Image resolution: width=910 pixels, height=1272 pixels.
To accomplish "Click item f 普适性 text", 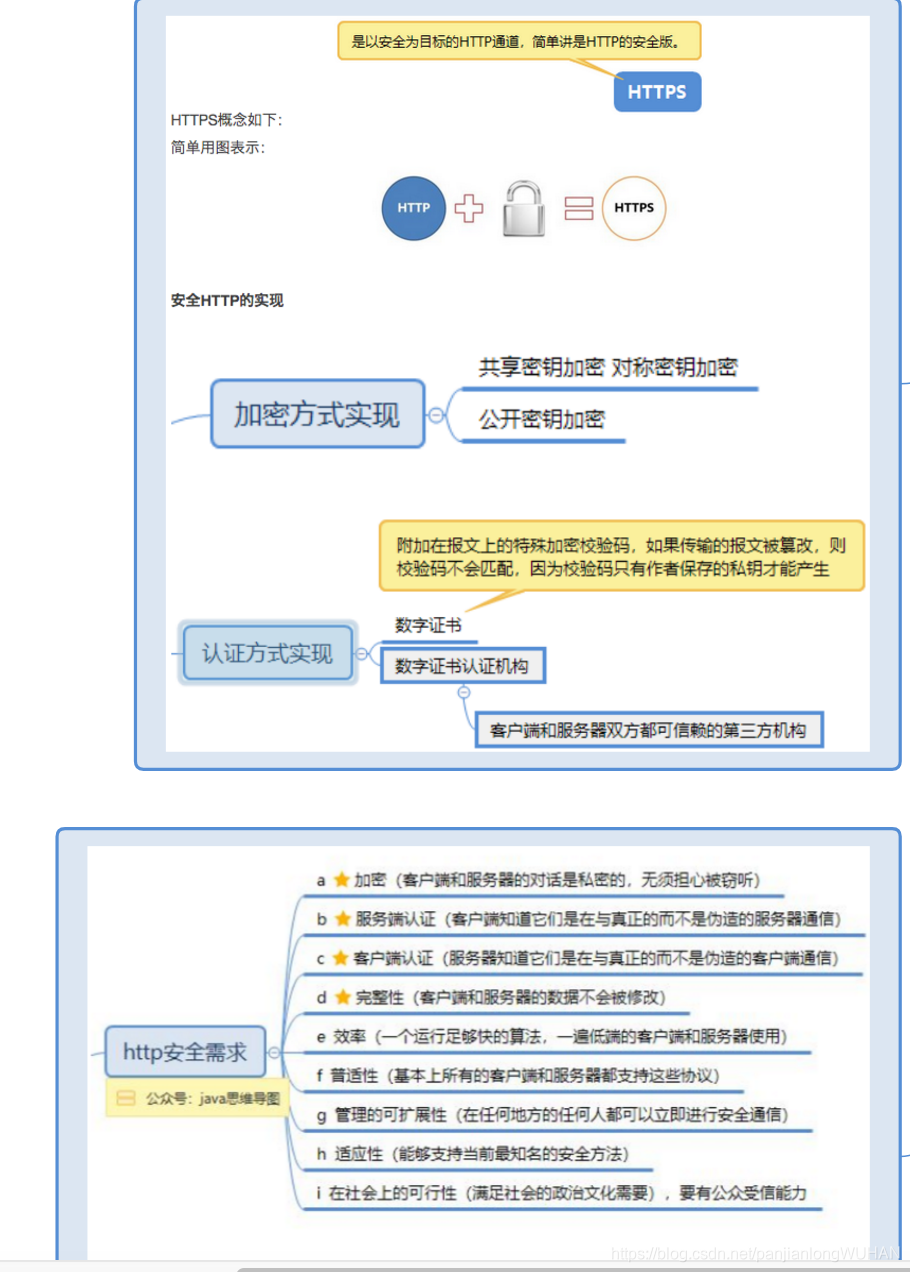I will click(517, 1076).
